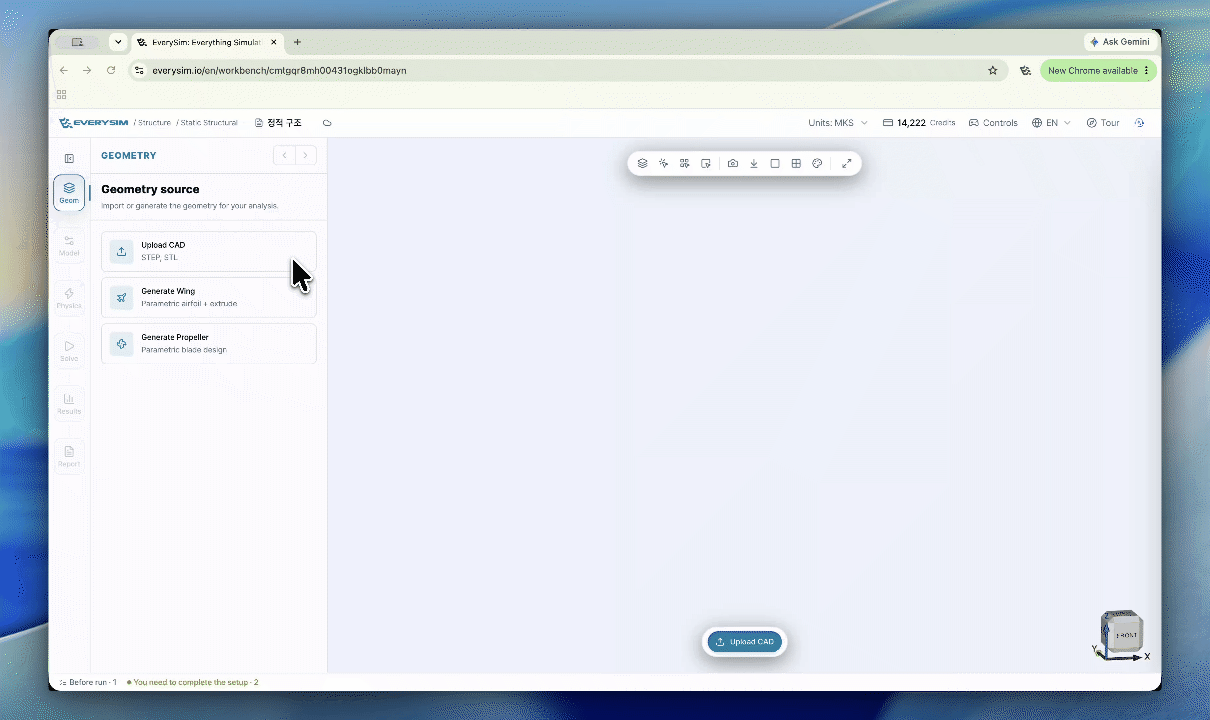This screenshot has width=1210, height=720.
Task: Open the Results step in sidebar
Action: [69, 404]
